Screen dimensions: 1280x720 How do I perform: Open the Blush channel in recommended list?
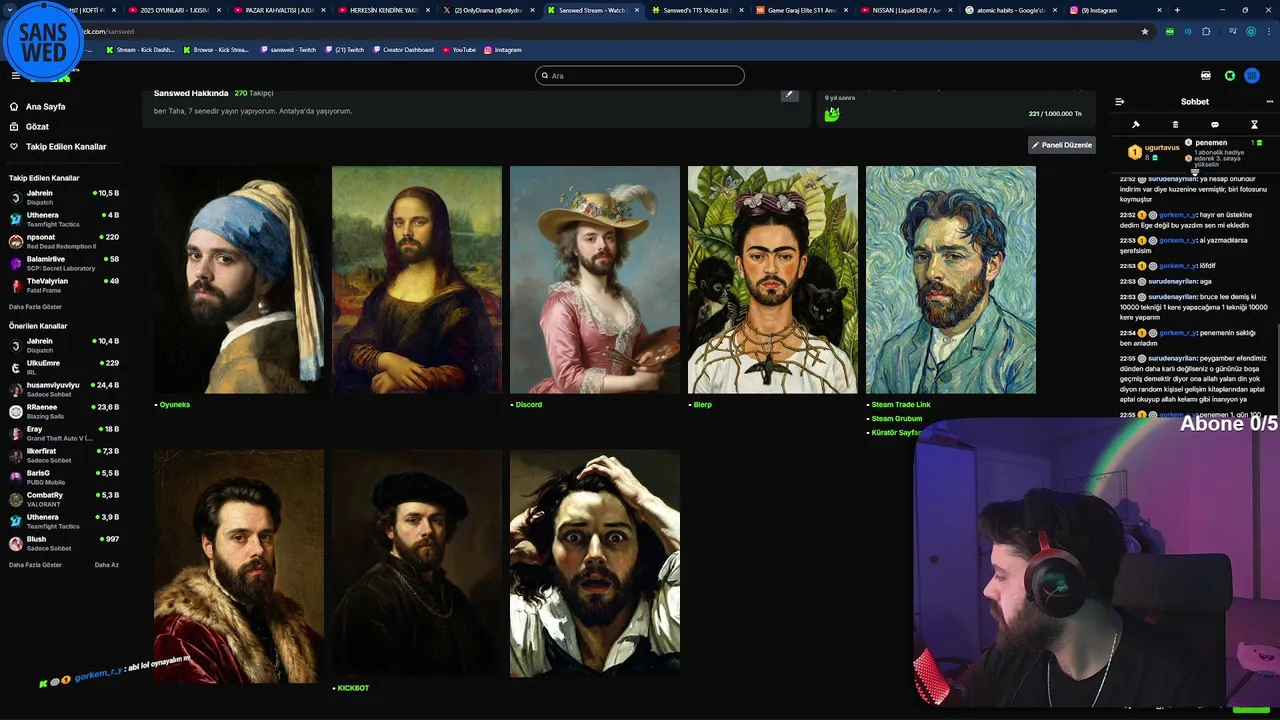point(64,543)
